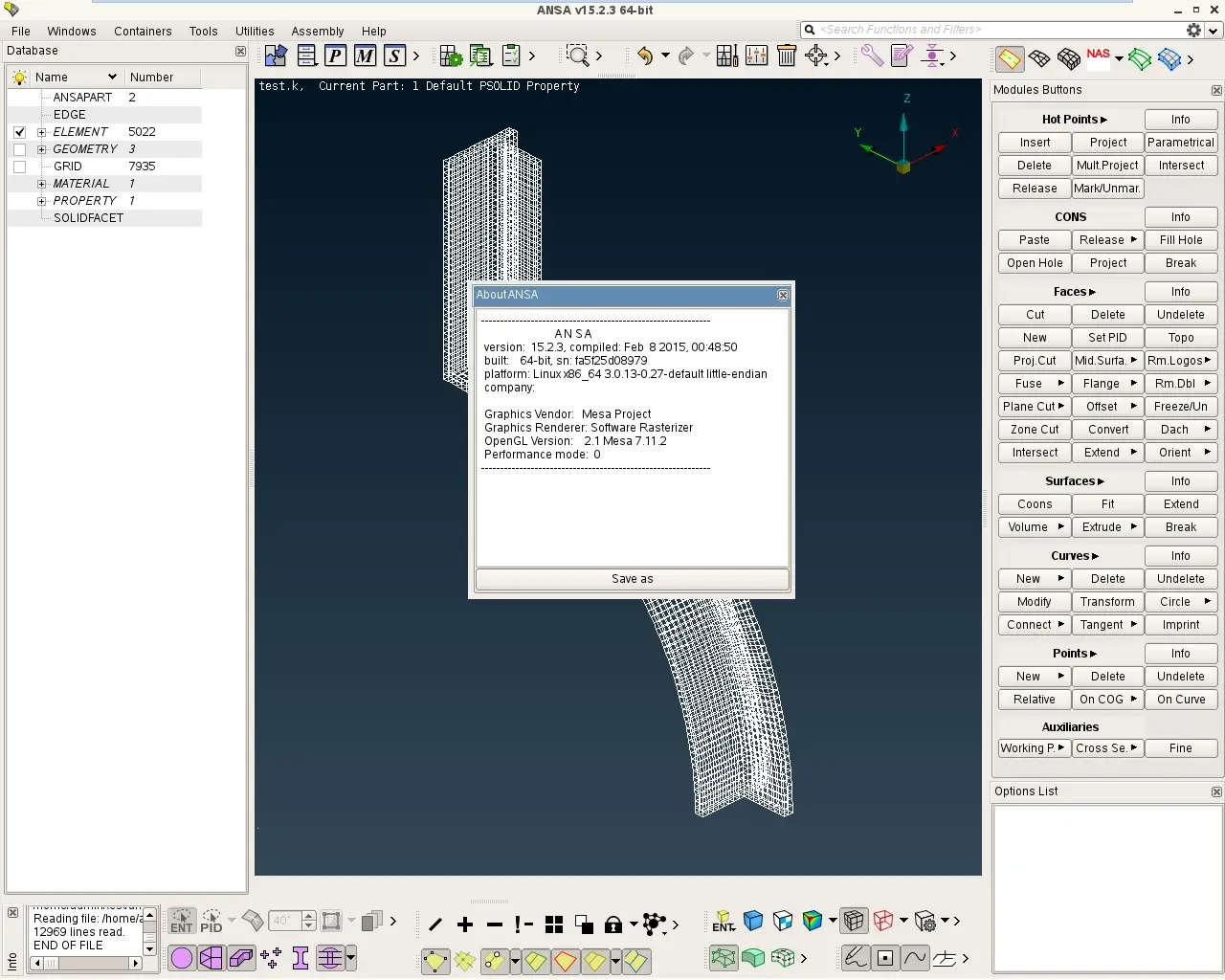This screenshot has height=980, width=1225.
Task: Click the Transform button under Curves
Action: coord(1108,602)
